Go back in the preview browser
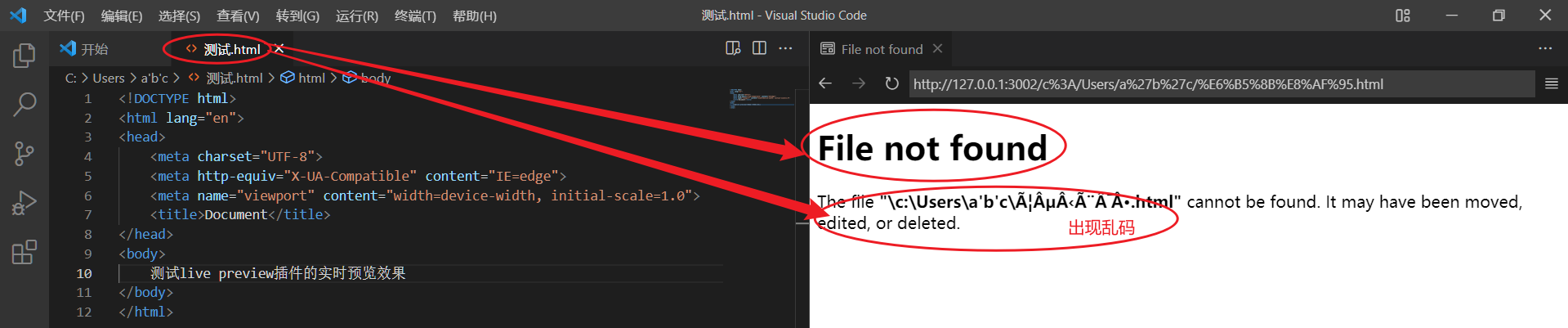 click(825, 83)
